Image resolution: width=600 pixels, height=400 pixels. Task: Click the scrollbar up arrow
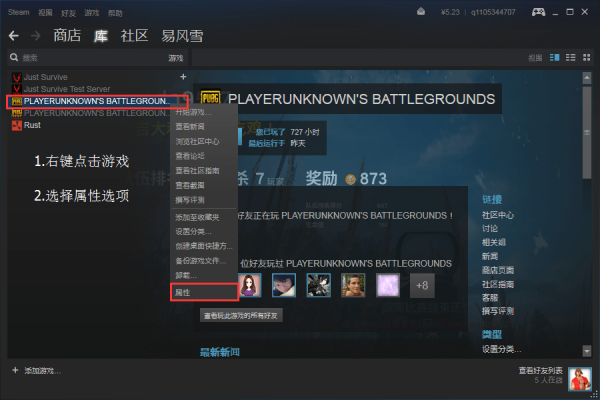[x=587, y=78]
